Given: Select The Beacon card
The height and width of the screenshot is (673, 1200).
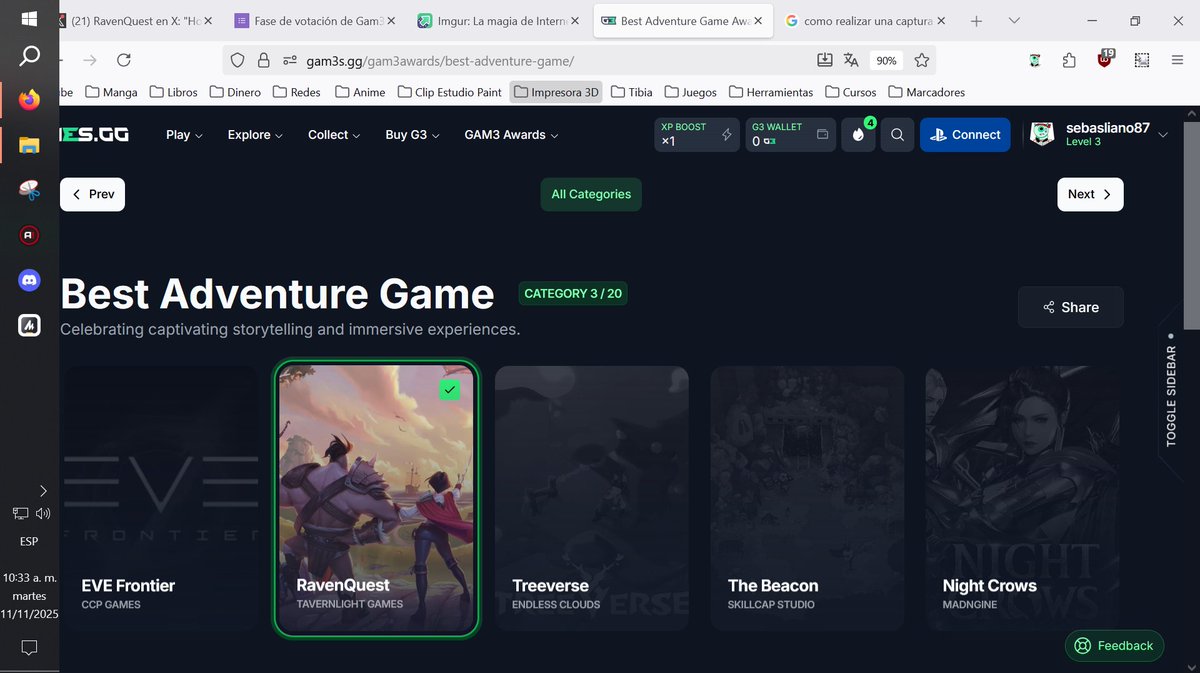Looking at the screenshot, I should (807, 498).
